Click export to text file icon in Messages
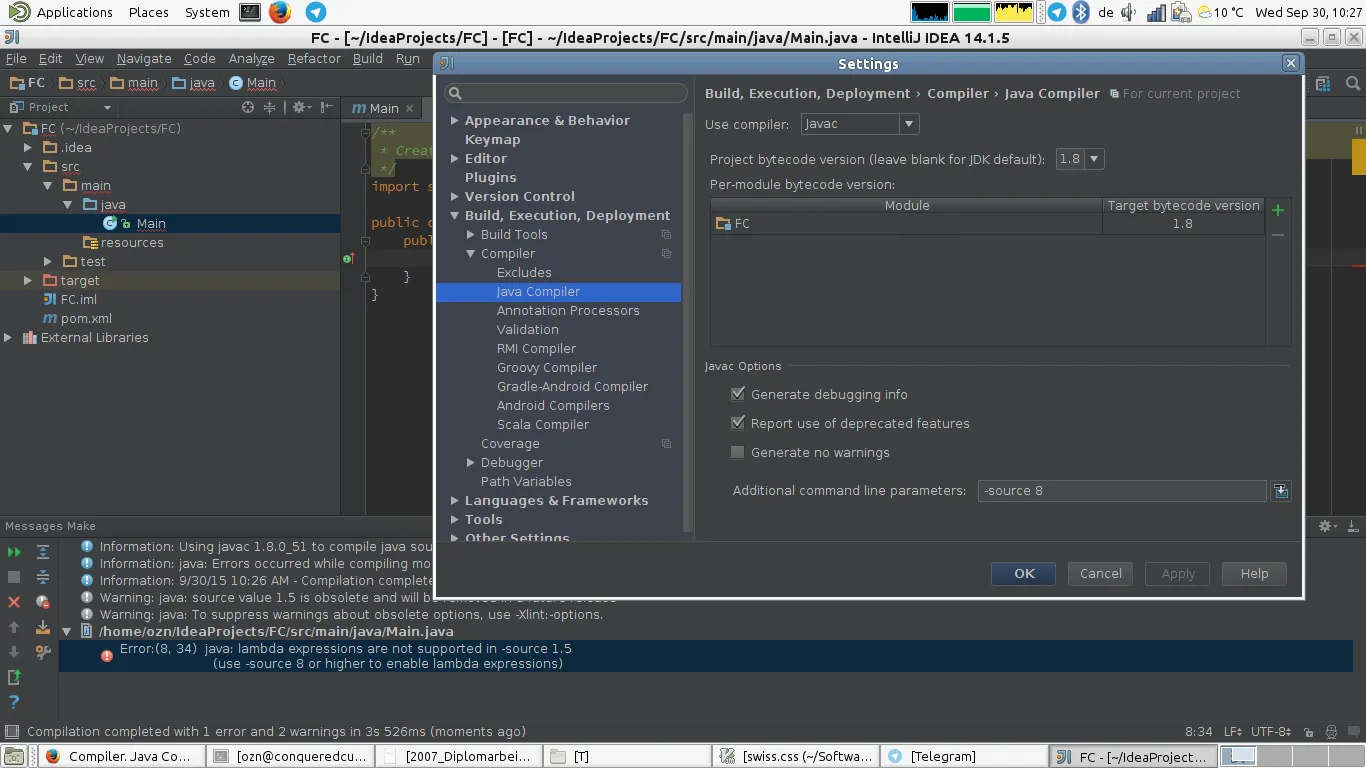 [14, 677]
